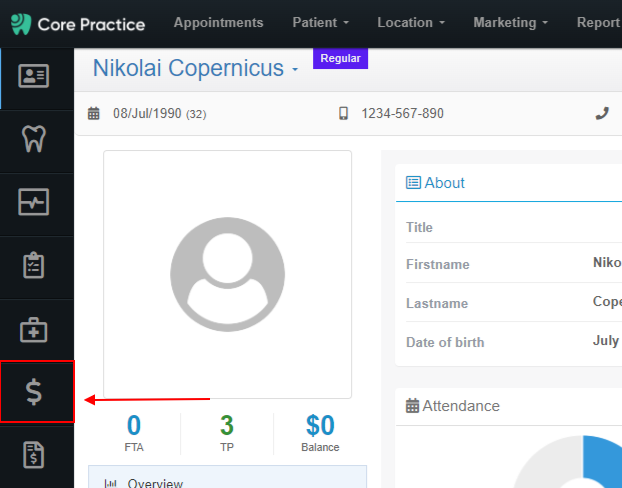Click the Core Practice tooth logo

tap(21, 24)
